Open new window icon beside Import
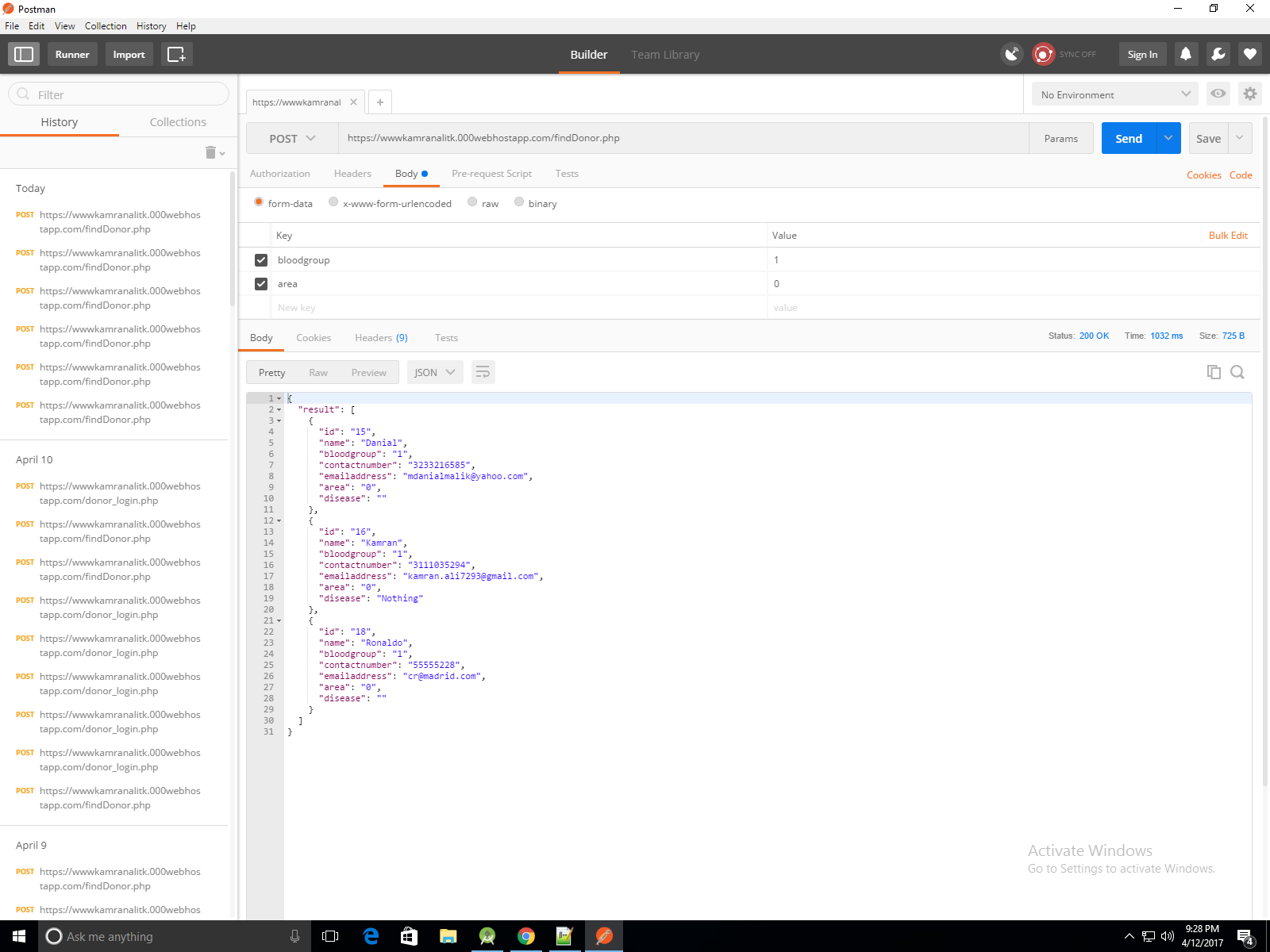1270x952 pixels. (x=176, y=54)
